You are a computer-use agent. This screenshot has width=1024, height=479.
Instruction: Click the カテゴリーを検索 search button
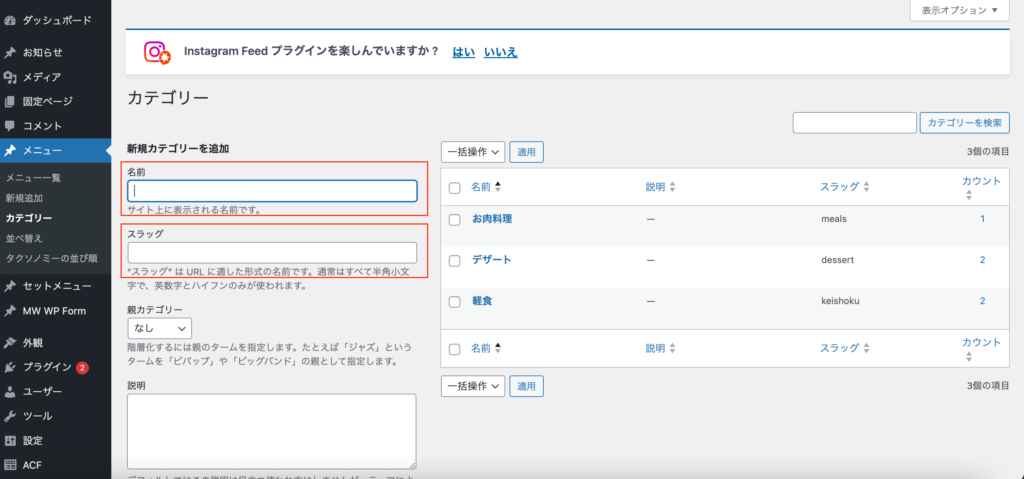tap(965, 123)
